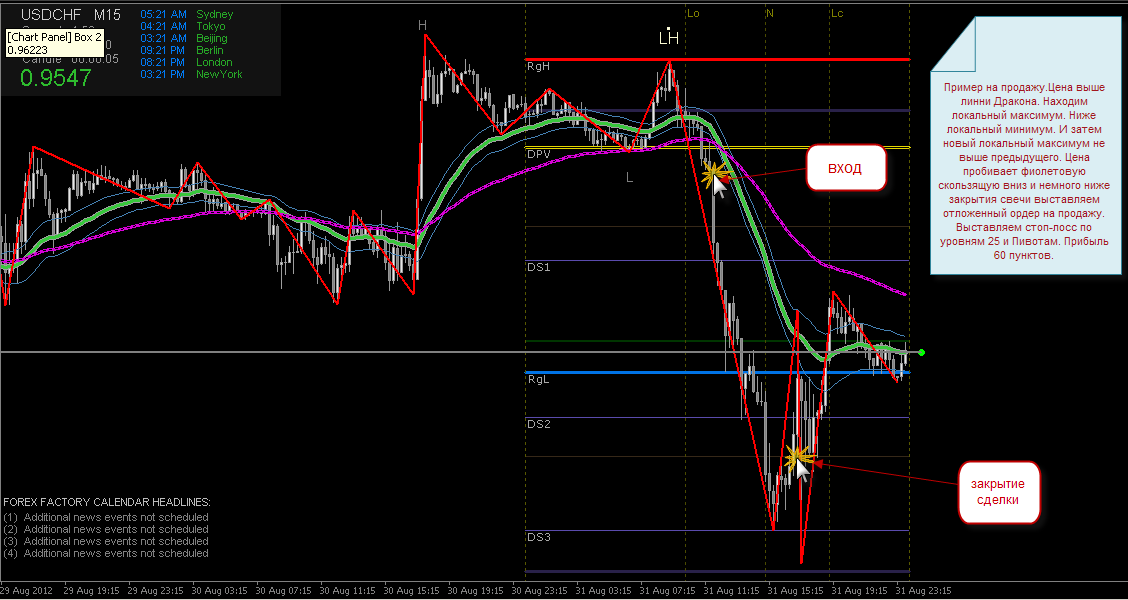The width and height of the screenshot is (1128, 600).
Task: Click the 31 Aug 11:15 time label
Action: tap(732, 591)
